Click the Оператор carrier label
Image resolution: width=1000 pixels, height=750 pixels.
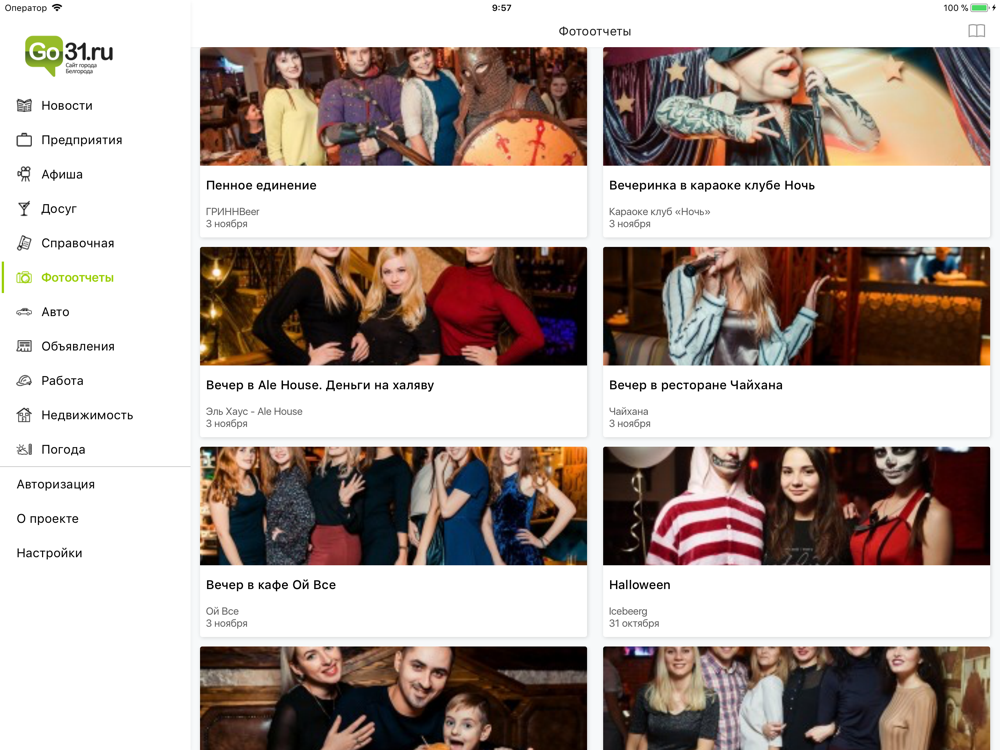coord(26,8)
